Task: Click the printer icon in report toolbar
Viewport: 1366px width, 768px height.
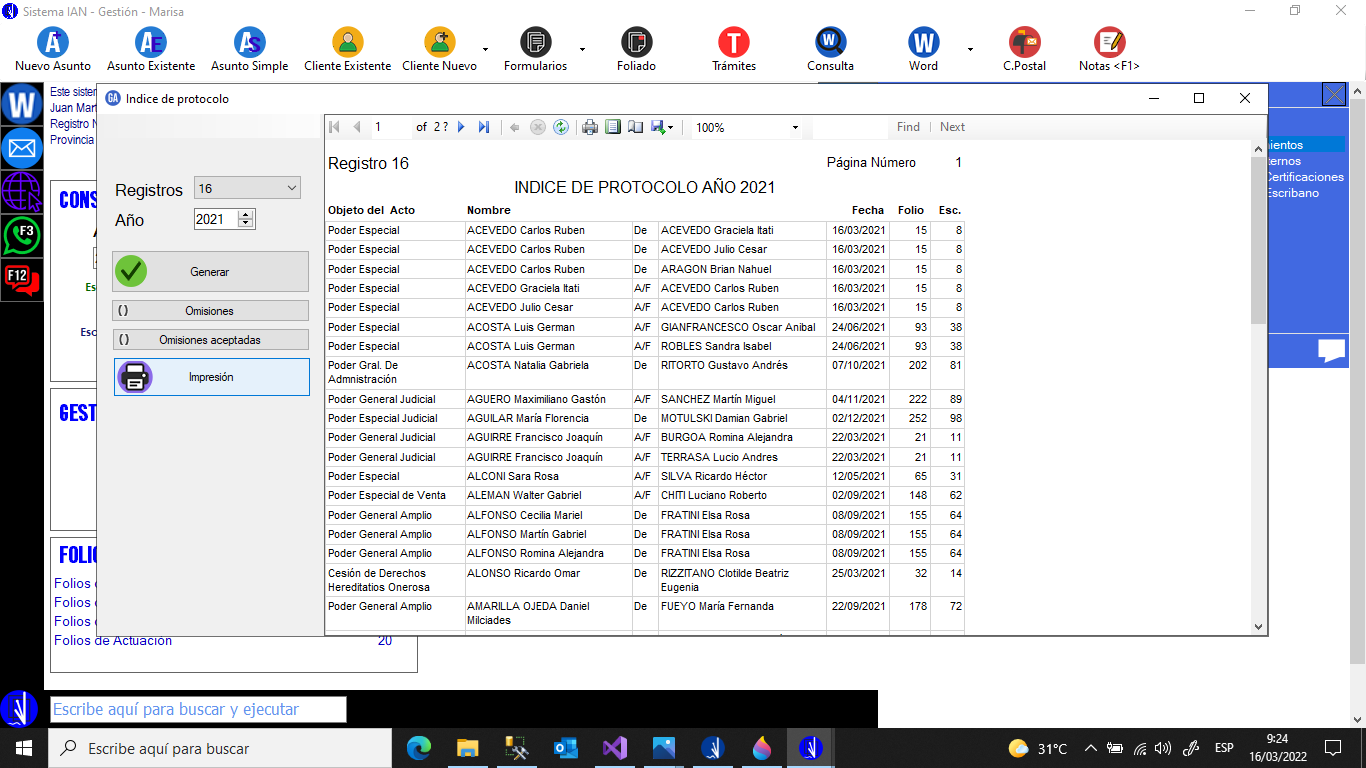Action: point(590,127)
